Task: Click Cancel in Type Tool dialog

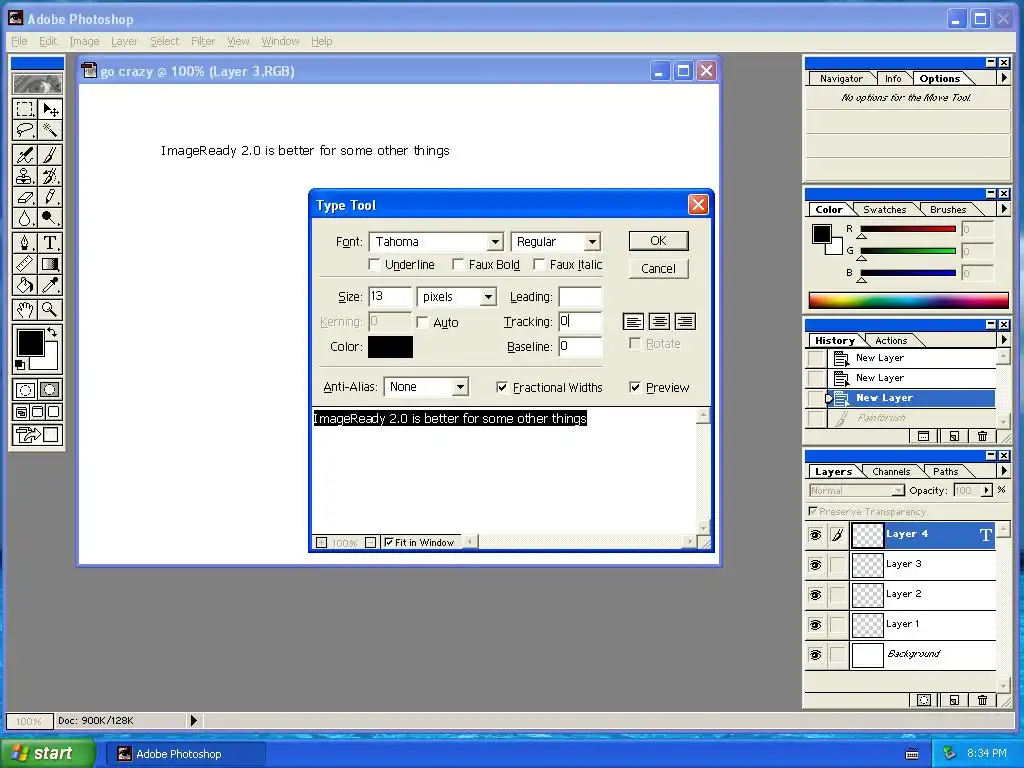Action: [658, 268]
